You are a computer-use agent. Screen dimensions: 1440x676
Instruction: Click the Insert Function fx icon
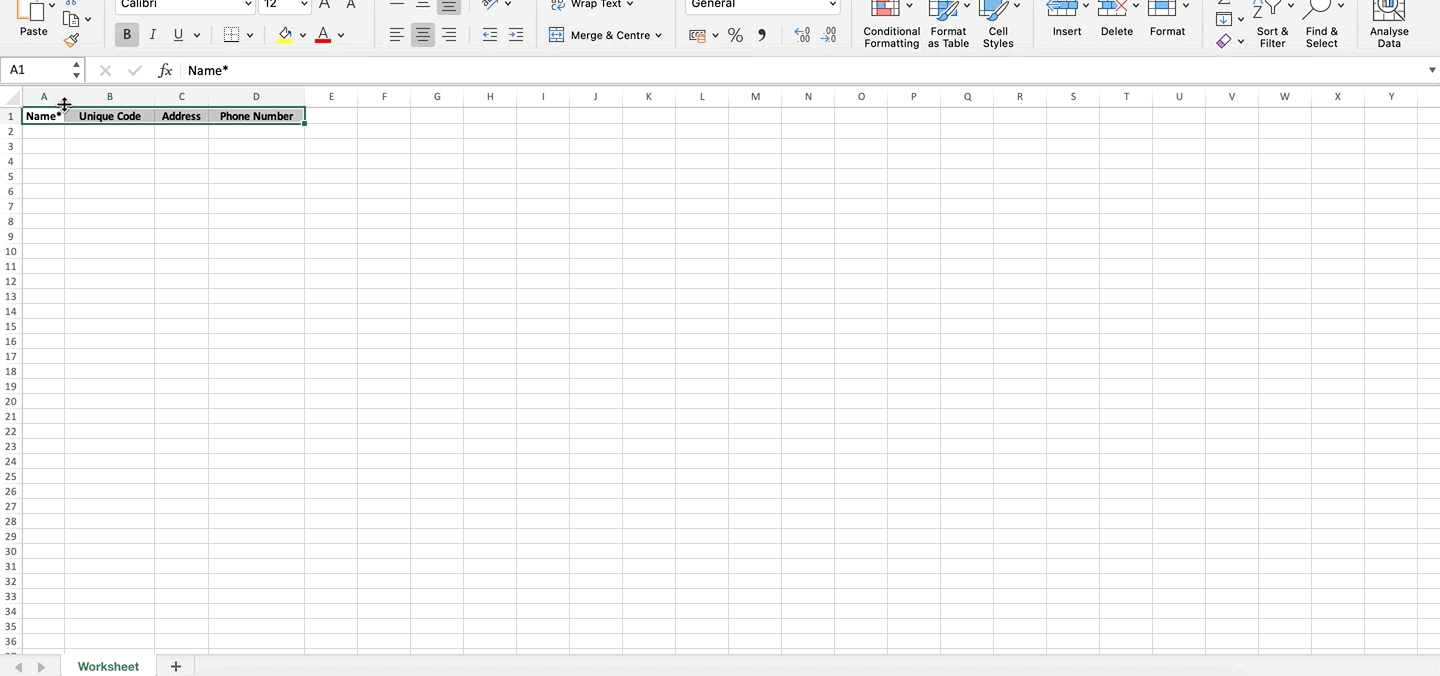pyautogui.click(x=165, y=71)
